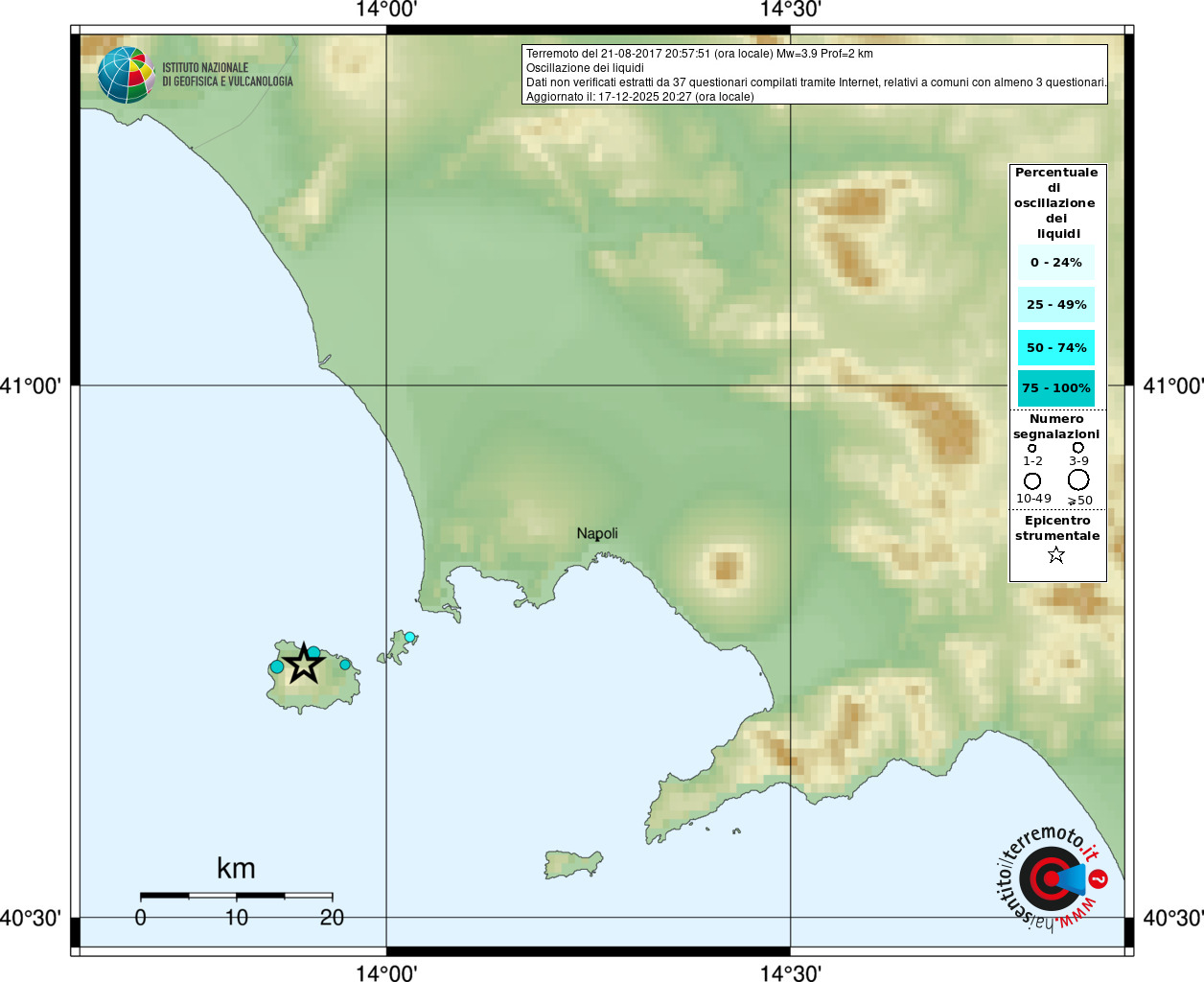
Task: Click the Capri island on the map
Action: pyautogui.click(x=573, y=863)
